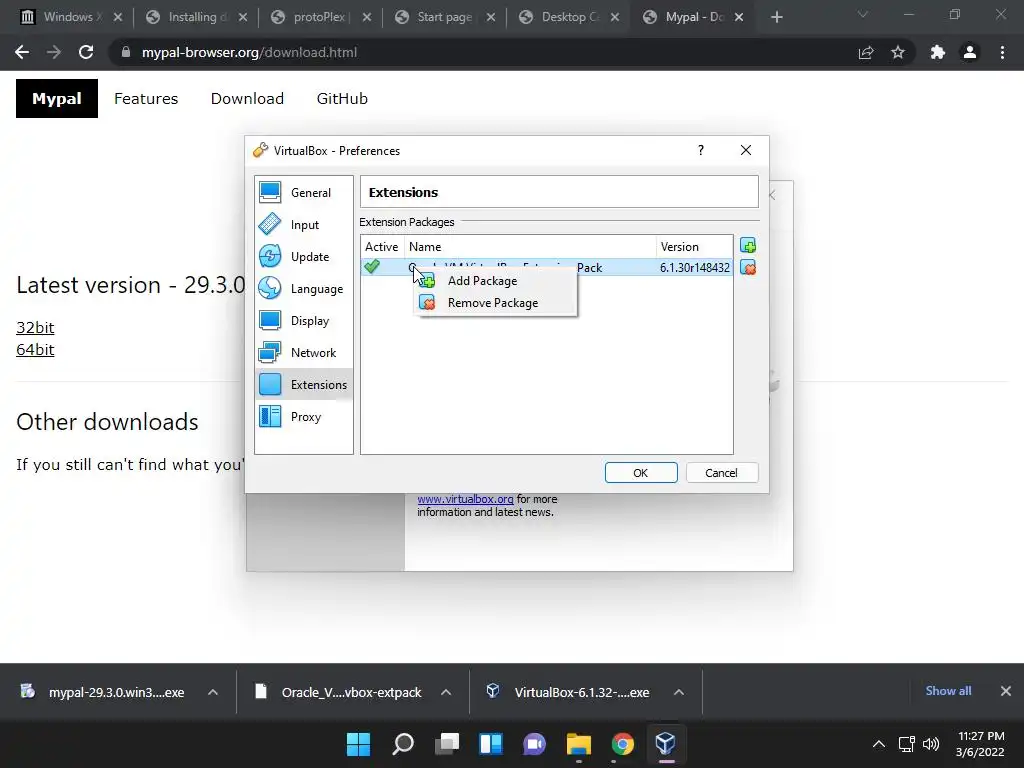
Task: Click the Remove Package icon beside the extension list
Action: pyautogui.click(x=748, y=268)
